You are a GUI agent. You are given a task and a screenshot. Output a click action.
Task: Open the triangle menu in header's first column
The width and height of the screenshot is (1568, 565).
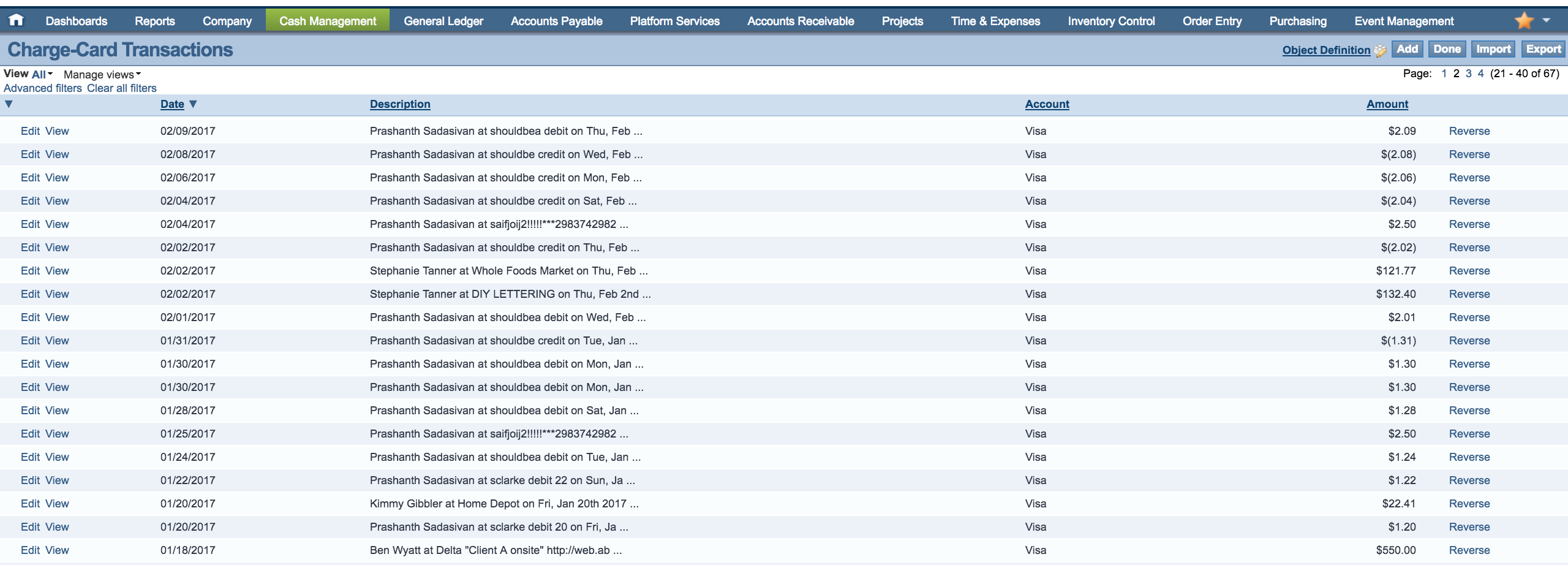(x=9, y=104)
